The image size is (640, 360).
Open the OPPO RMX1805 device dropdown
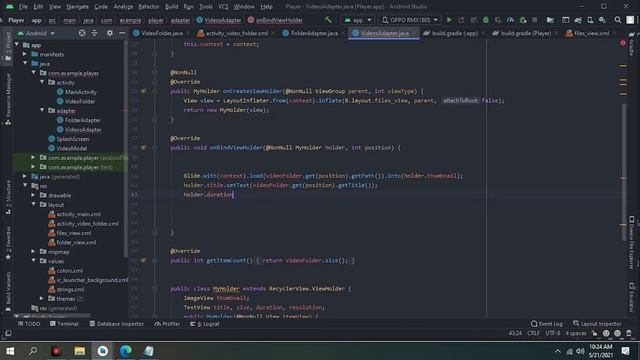pyautogui.click(x=409, y=20)
